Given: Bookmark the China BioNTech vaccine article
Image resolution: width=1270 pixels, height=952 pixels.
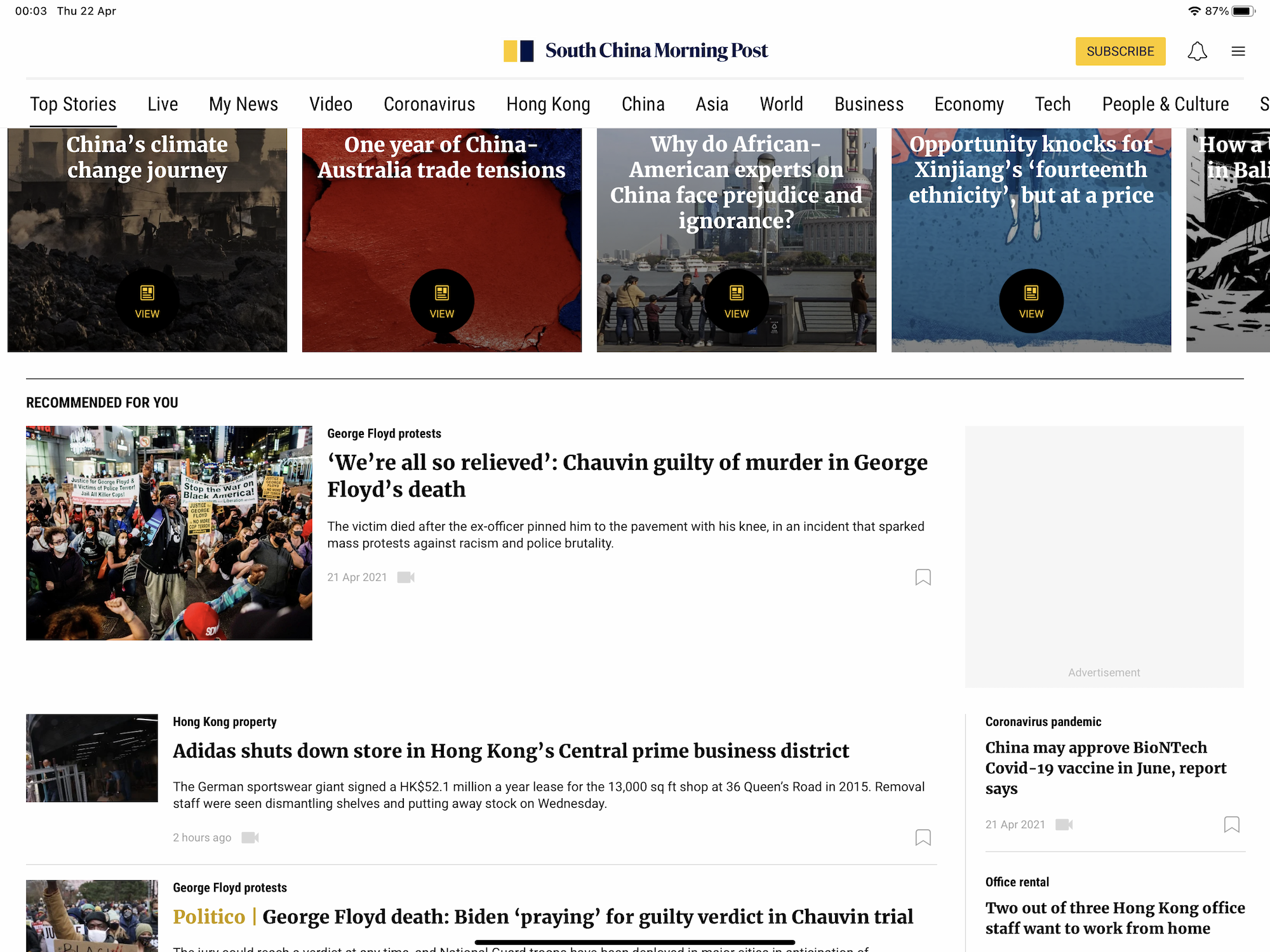Looking at the screenshot, I should point(1231,824).
